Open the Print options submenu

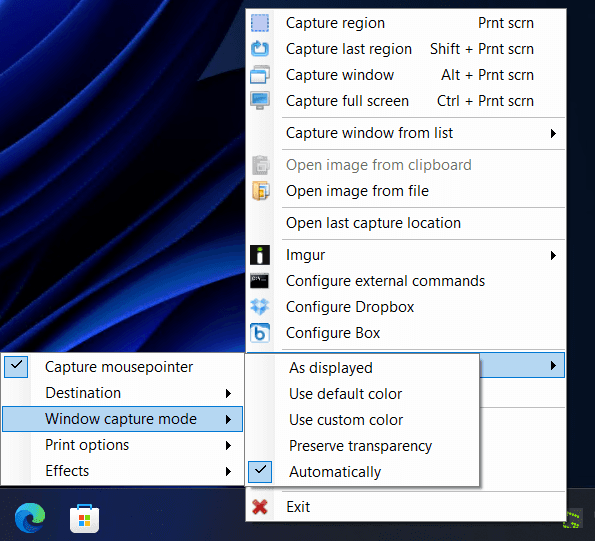pos(123,445)
